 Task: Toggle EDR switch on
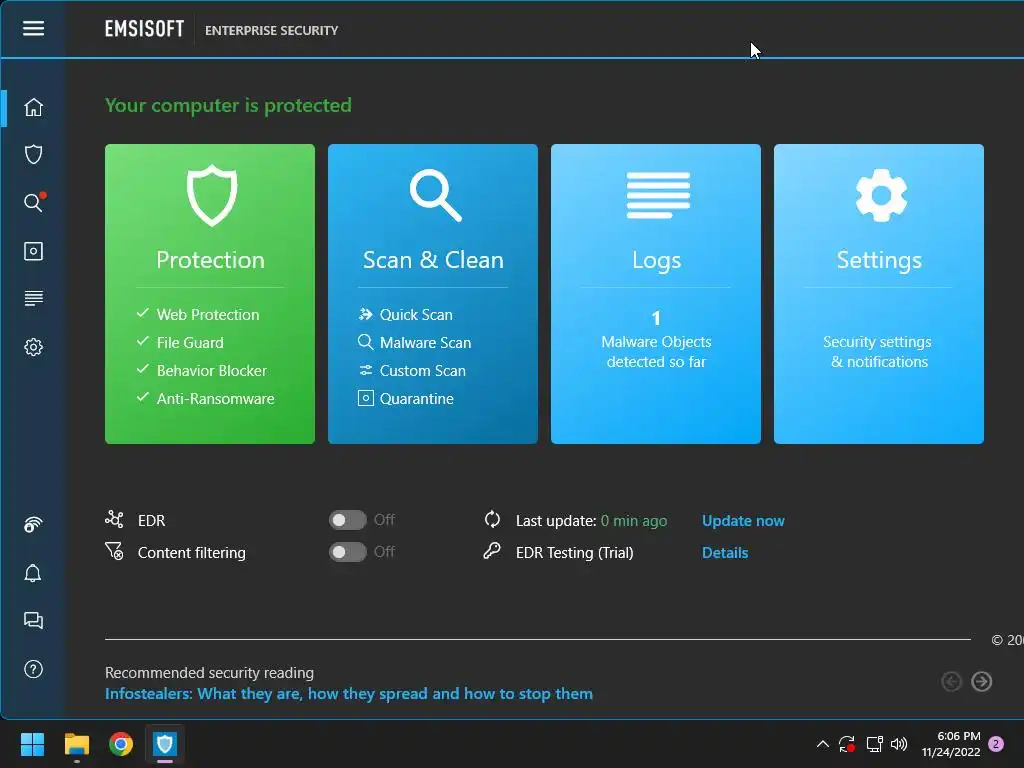click(x=347, y=520)
